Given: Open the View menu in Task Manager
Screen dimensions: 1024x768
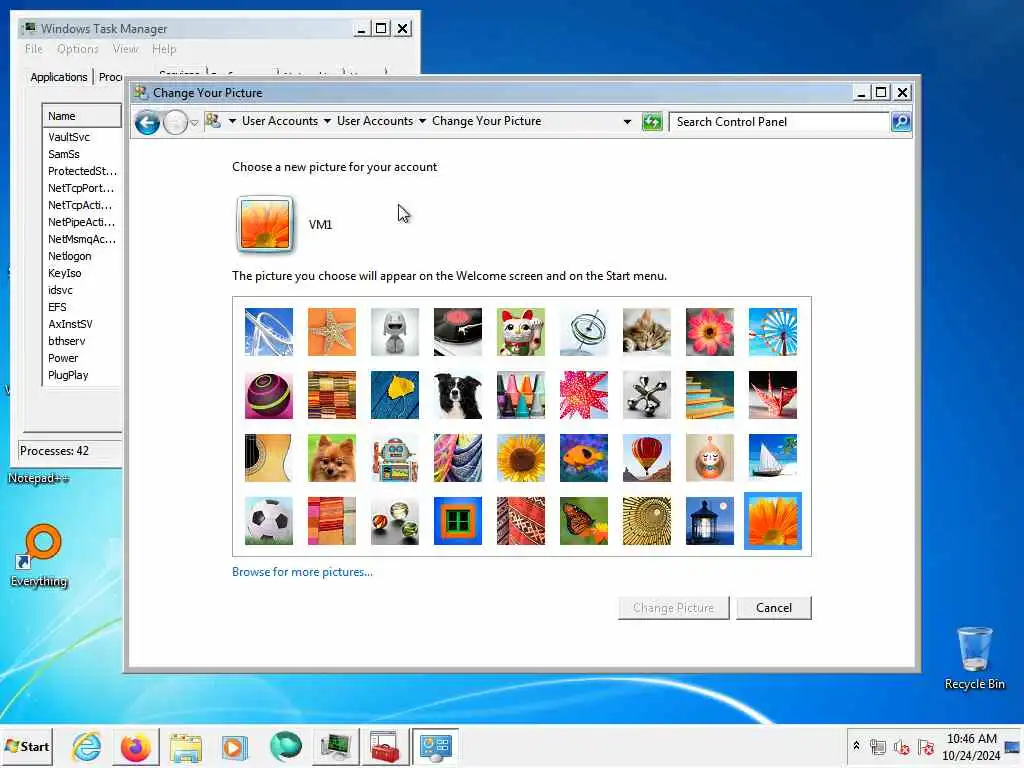Looking at the screenshot, I should pyautogui.click(x=125, y=49).
